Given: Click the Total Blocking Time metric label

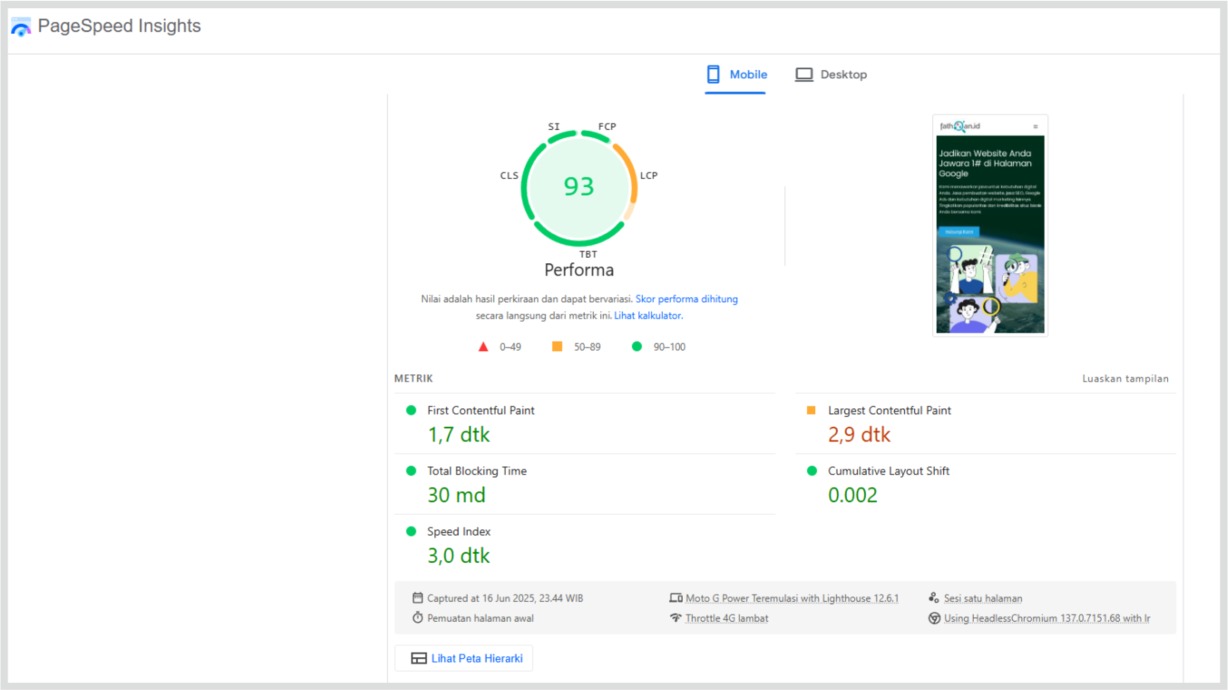Looking at the screenshot, I should (477, 471).
